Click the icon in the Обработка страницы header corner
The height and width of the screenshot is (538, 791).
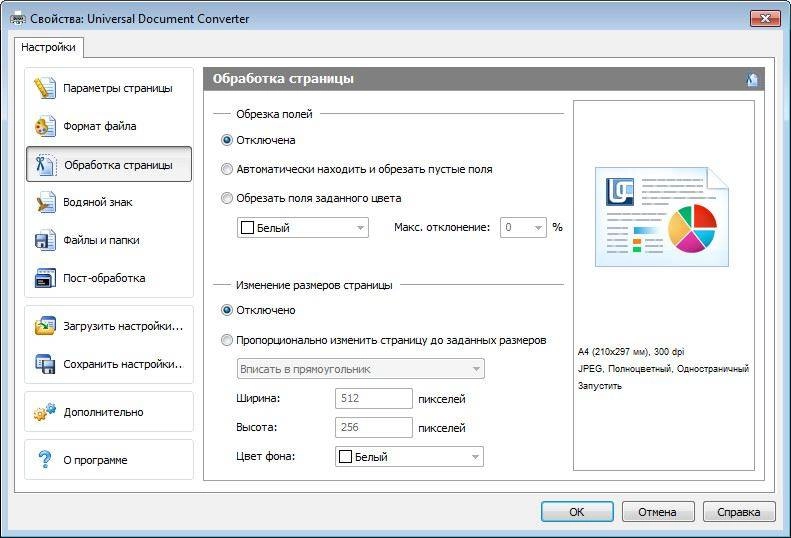752,79
